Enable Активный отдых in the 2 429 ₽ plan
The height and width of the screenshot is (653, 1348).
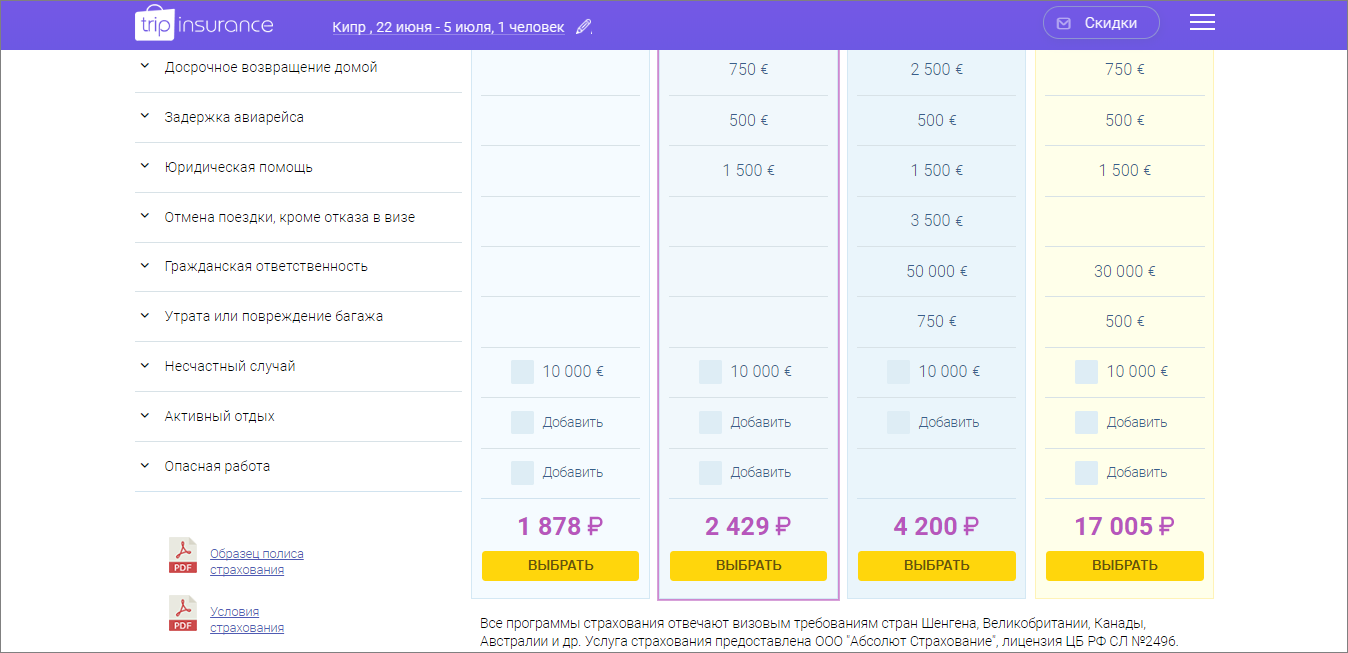point(710,422)
